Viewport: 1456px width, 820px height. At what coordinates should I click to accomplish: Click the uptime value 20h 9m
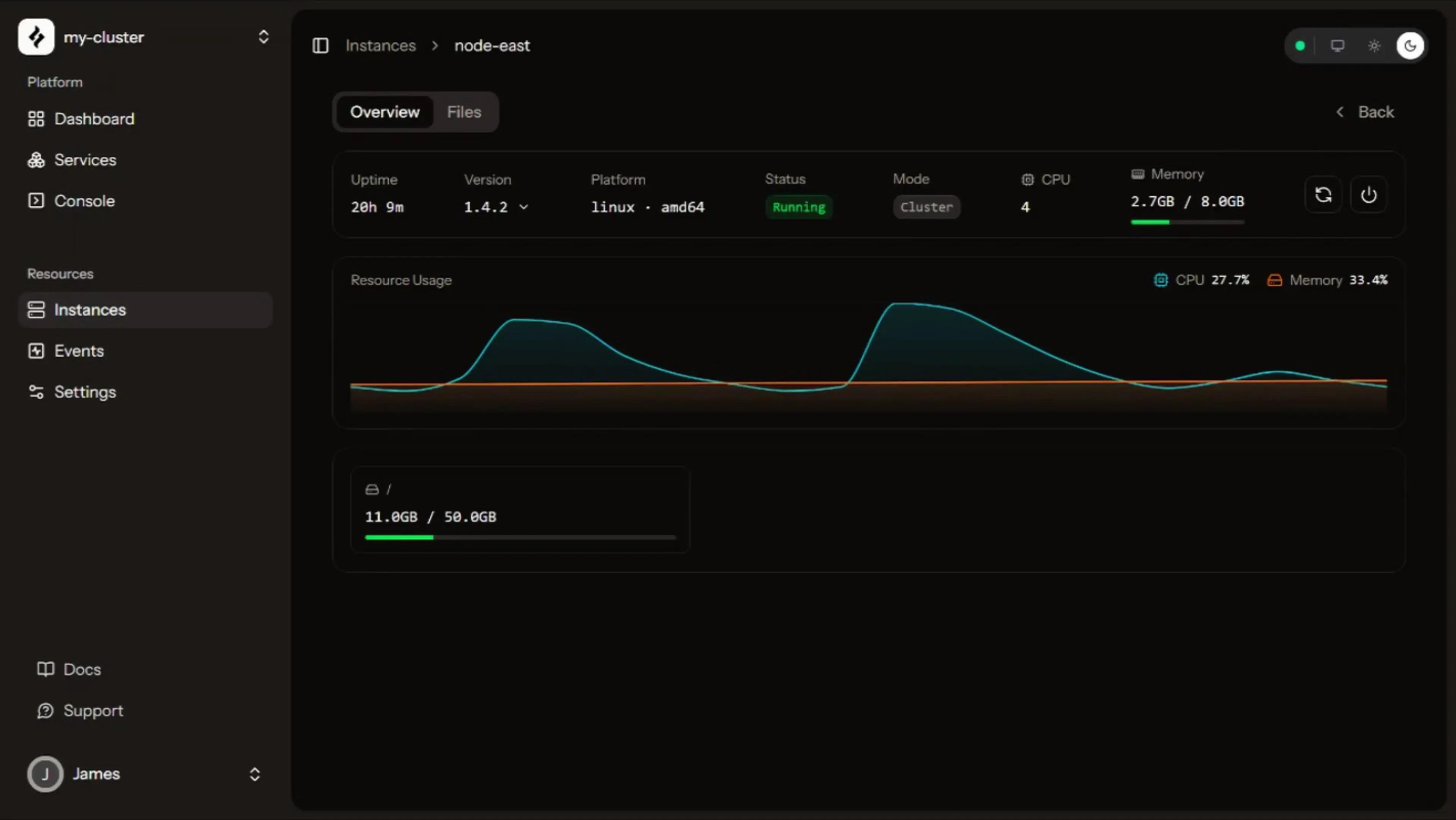point(378,207)
